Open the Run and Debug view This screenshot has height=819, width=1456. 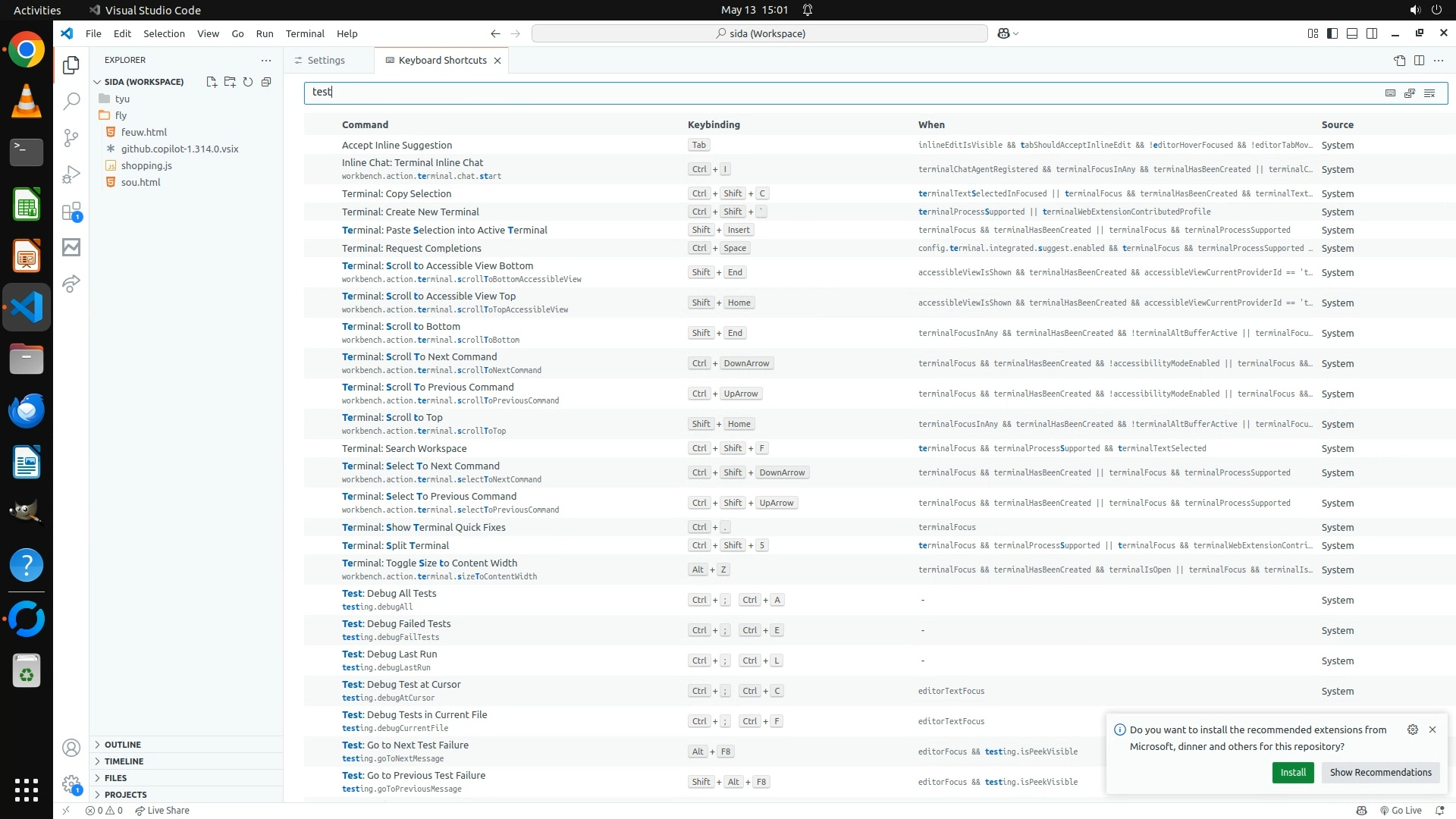click(71, 174)
